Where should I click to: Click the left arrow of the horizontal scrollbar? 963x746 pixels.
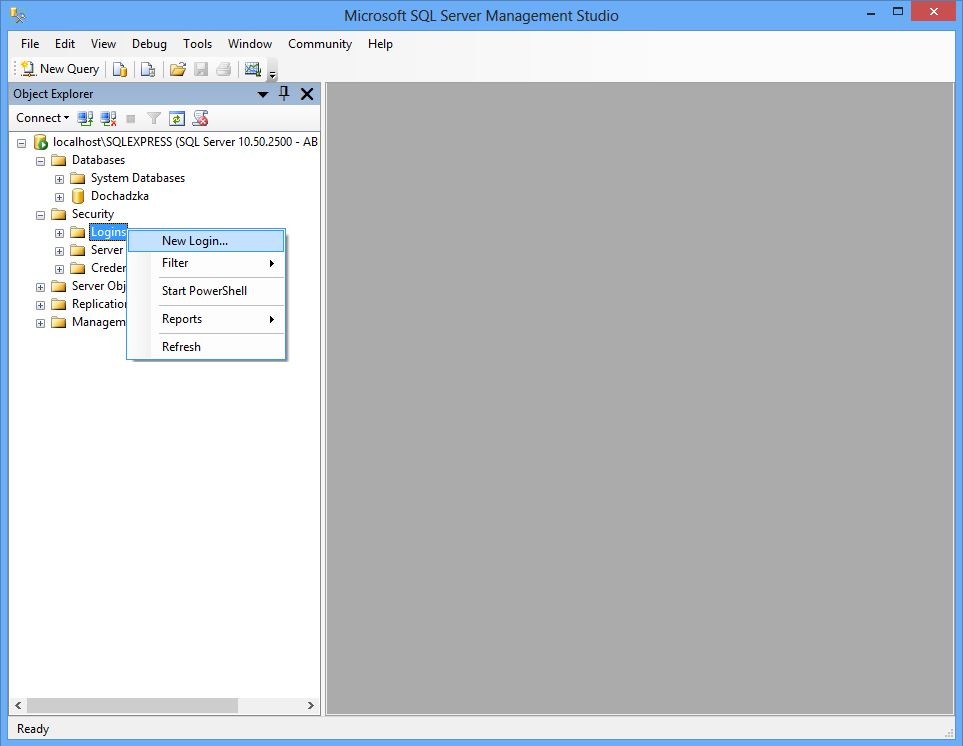[18, 705]
